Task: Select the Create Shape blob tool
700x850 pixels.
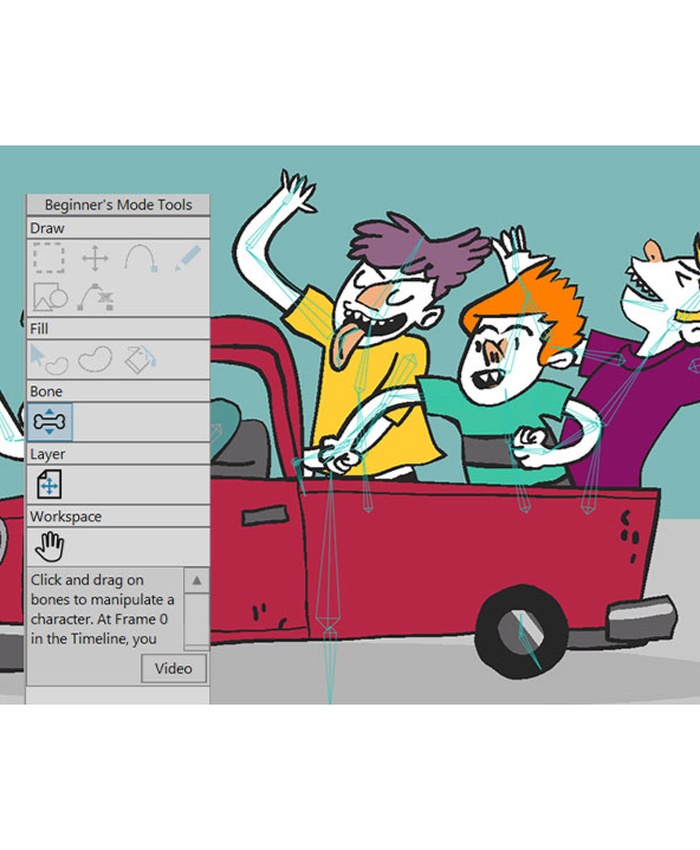Action: coord(95,359)
